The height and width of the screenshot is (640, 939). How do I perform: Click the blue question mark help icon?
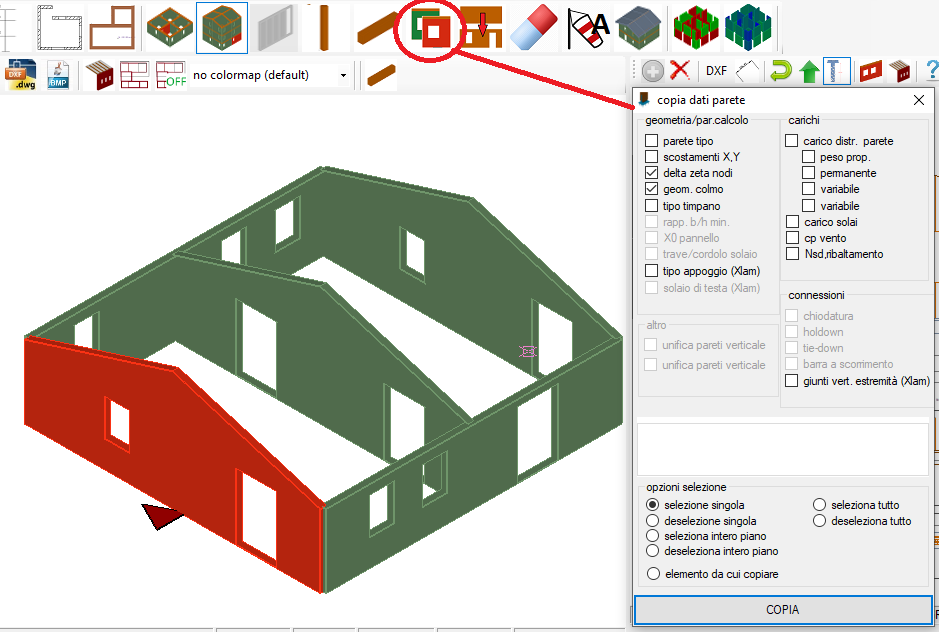point(931,71)
